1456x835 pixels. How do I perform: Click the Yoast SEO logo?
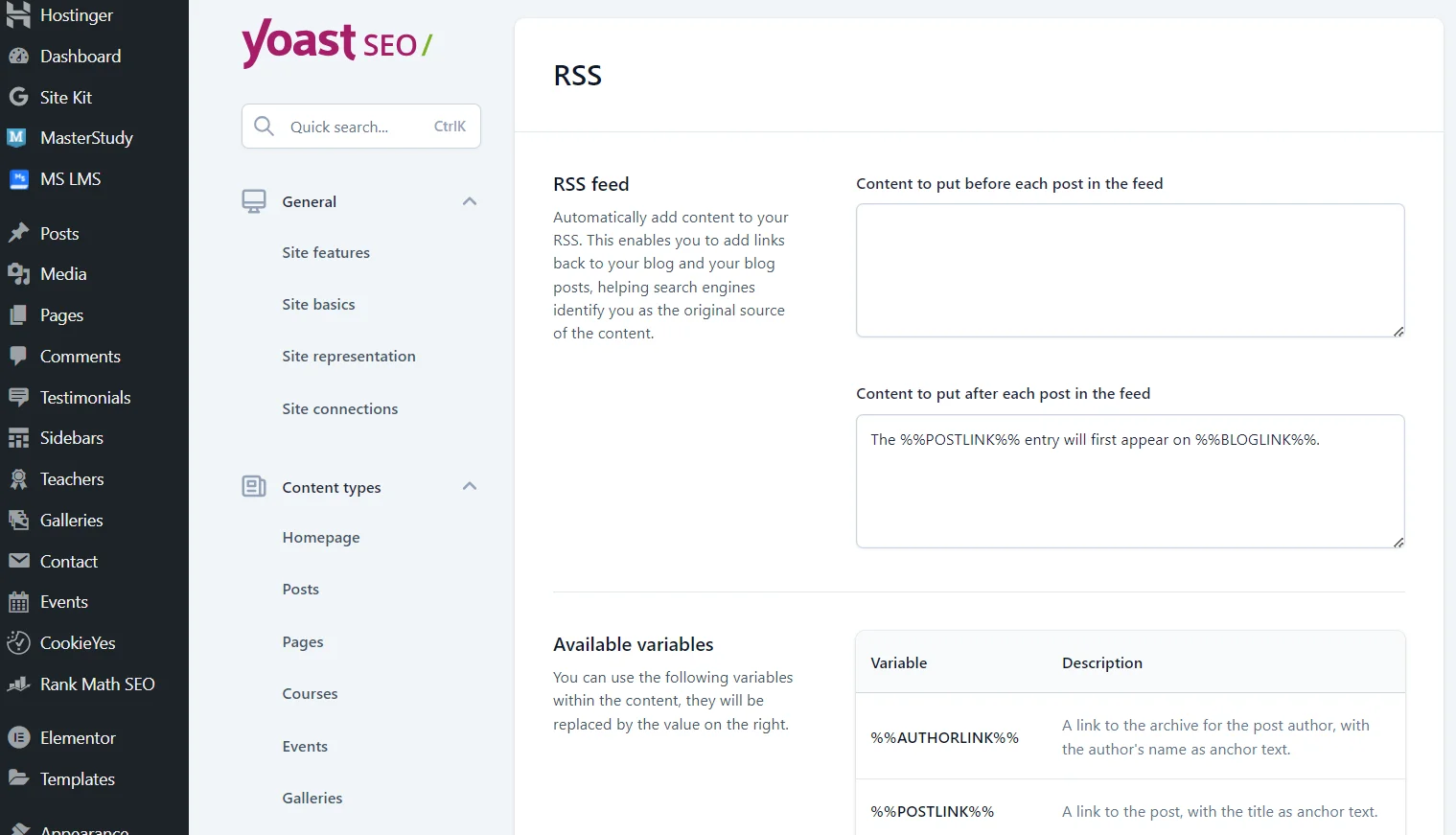coord(336,43)
